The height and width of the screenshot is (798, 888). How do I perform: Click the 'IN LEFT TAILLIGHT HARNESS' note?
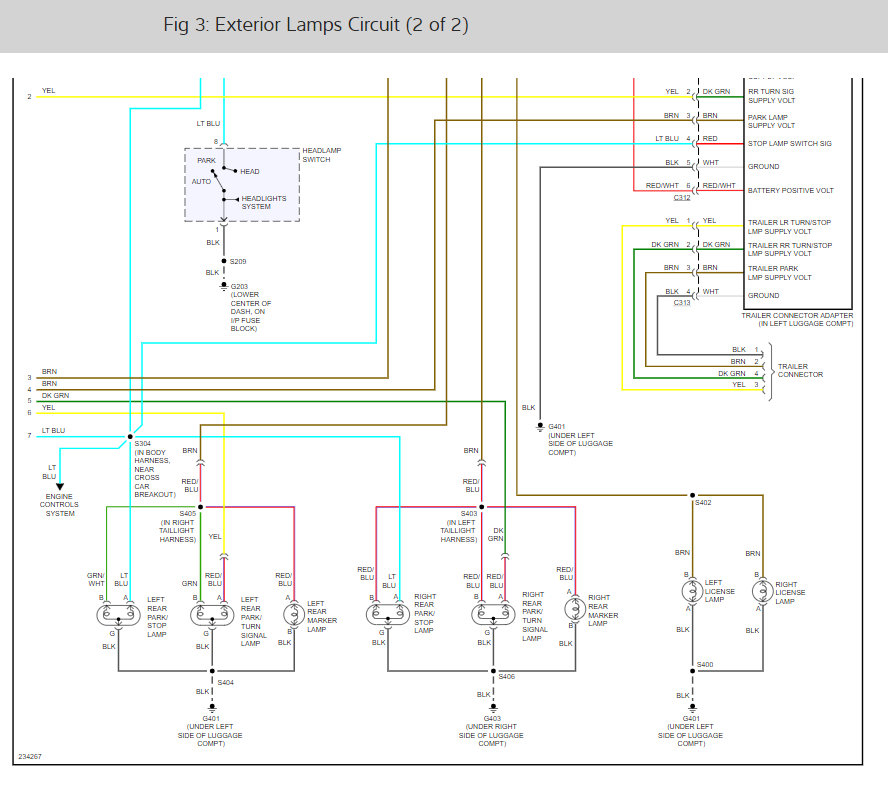point(459,531)
